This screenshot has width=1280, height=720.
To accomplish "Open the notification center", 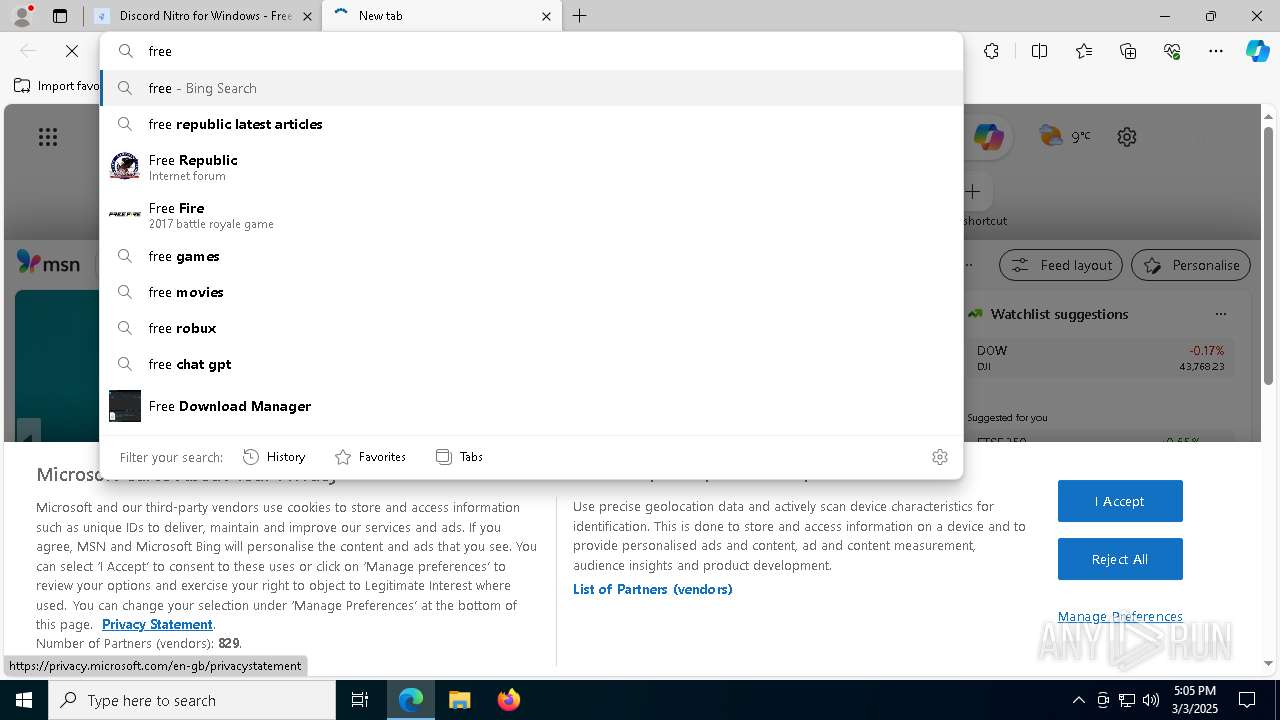I will click(x=1248, y=700).
